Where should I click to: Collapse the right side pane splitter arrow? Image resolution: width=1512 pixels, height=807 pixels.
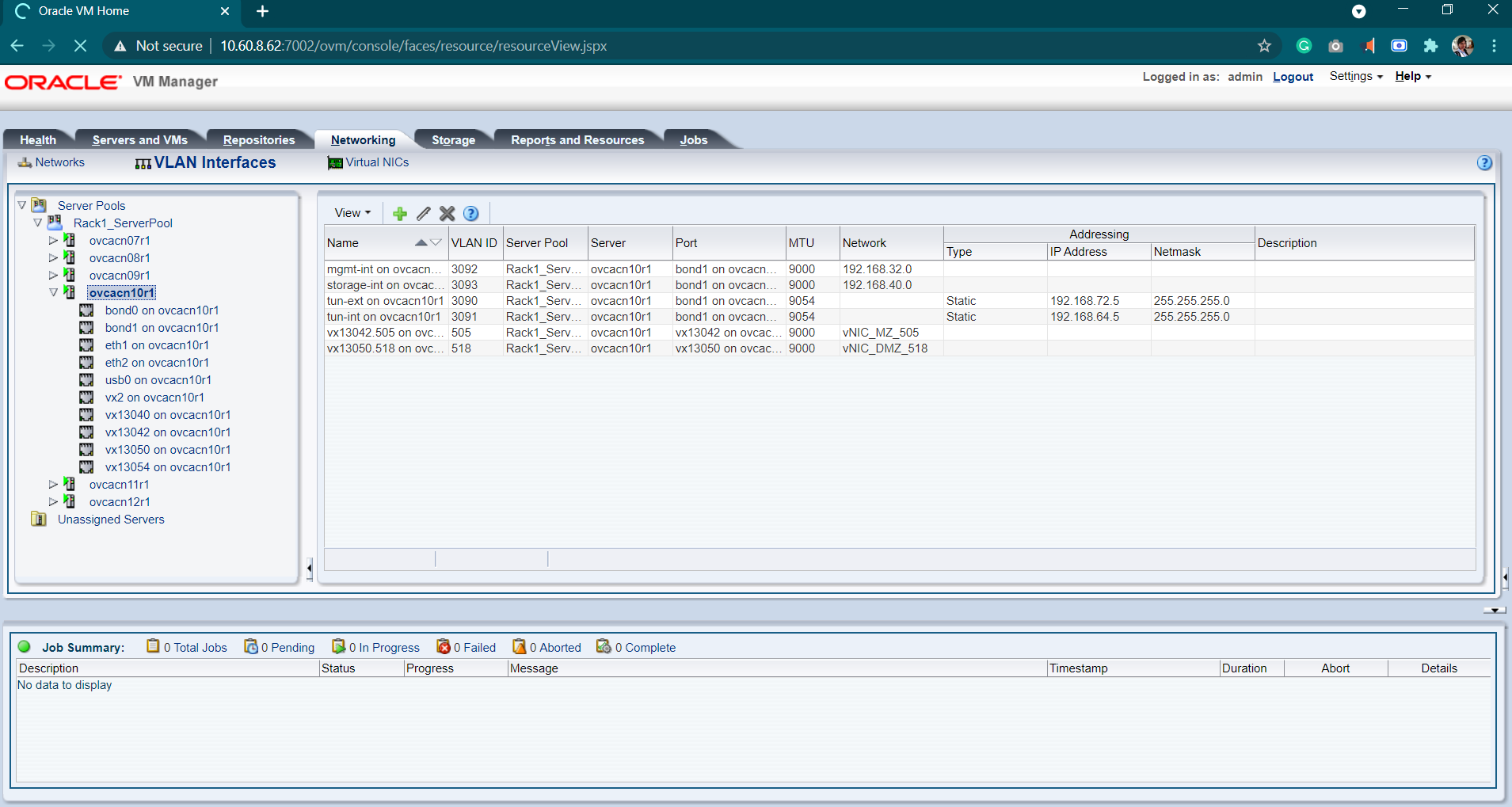click(x=1505, y=578)
